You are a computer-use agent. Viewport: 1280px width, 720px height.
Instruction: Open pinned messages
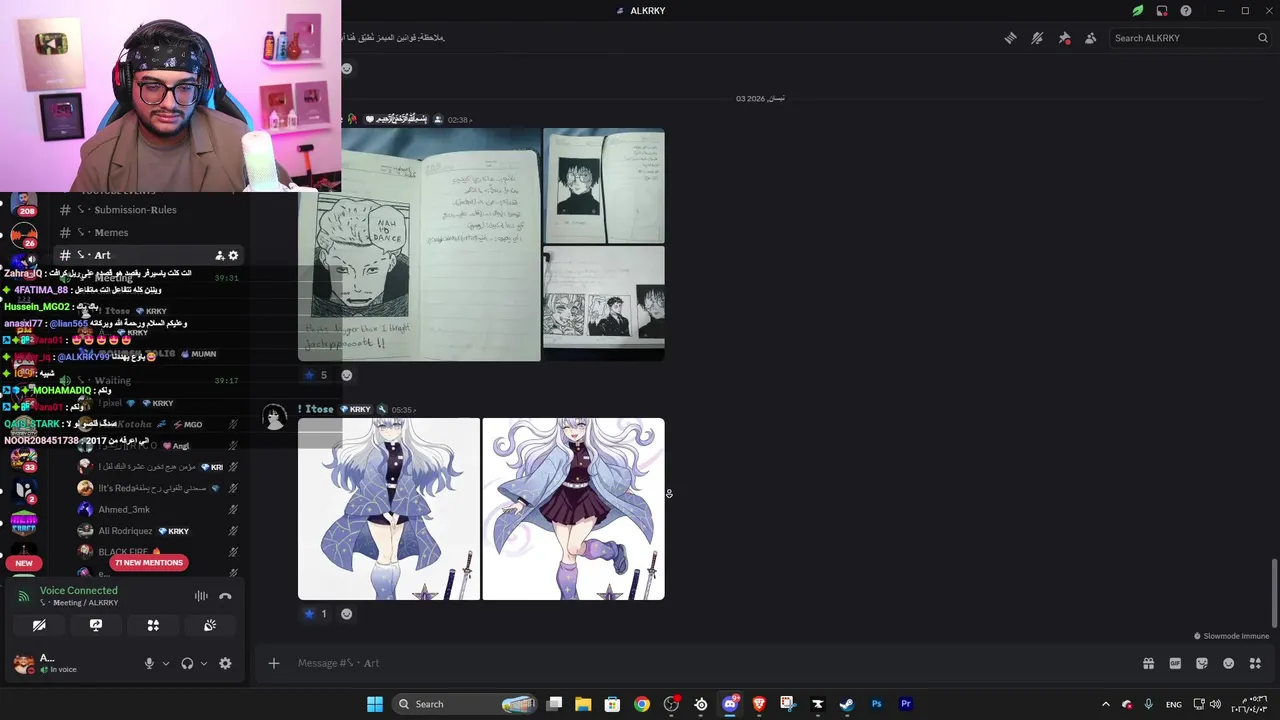point(1064,38)
